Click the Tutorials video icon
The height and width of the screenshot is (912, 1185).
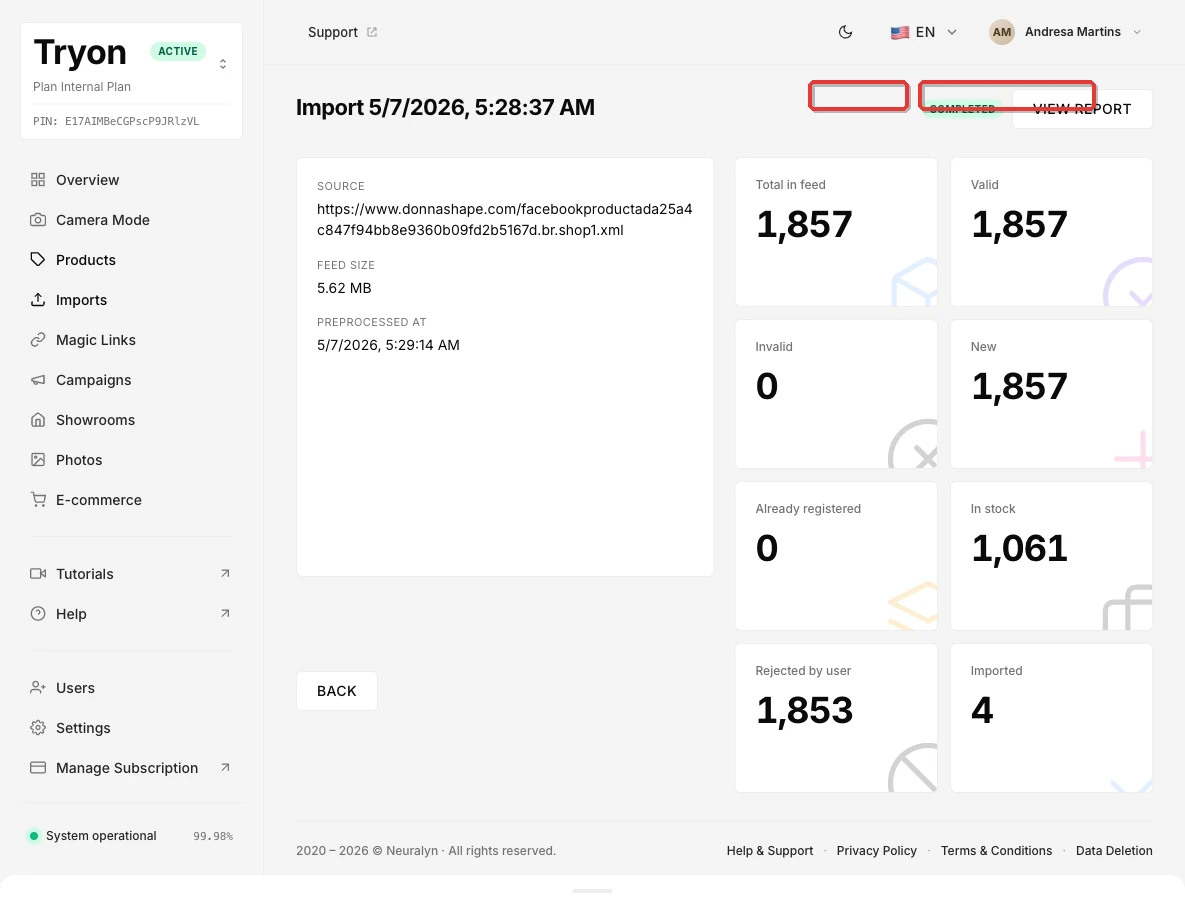(x=38, y=574)
